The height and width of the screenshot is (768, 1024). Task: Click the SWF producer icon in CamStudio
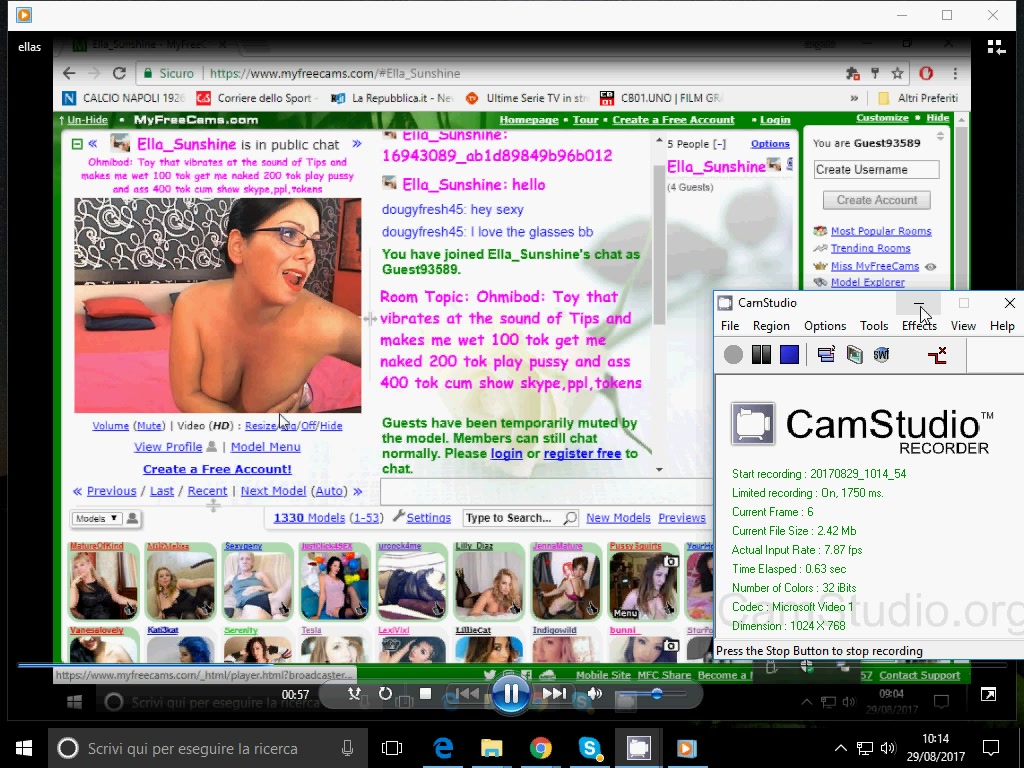pyautogui.click(x=881, y=355)
